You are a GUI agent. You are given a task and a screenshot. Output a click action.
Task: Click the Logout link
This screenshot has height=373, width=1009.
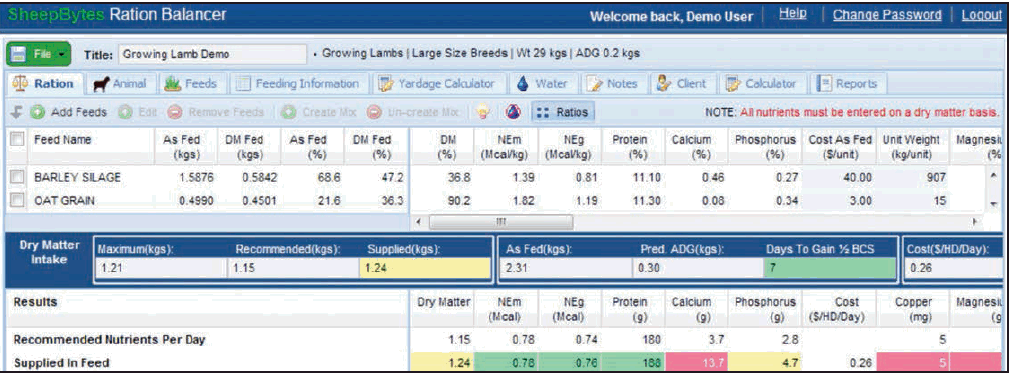(x=981, y=14)
